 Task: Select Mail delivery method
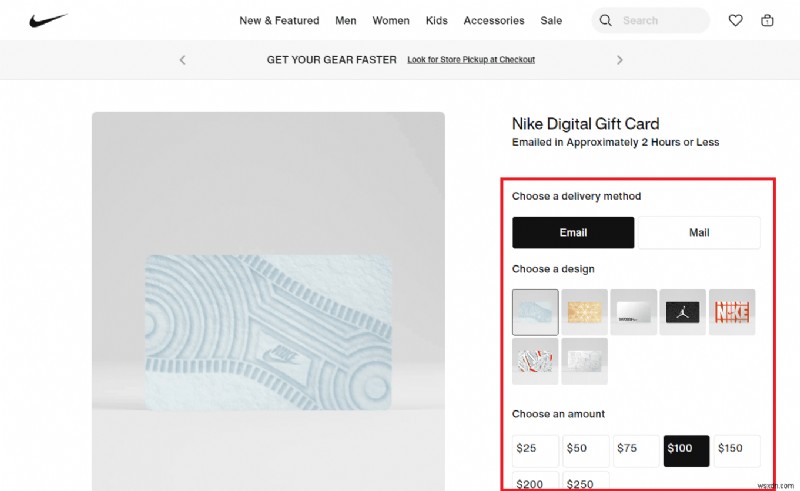(699, 233)
